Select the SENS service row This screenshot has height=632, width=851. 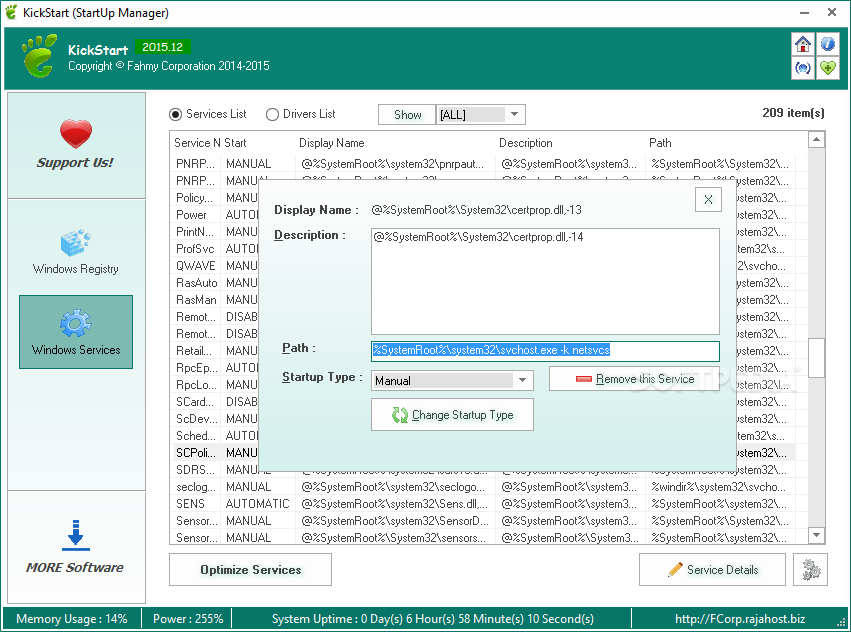pos(483,504)
